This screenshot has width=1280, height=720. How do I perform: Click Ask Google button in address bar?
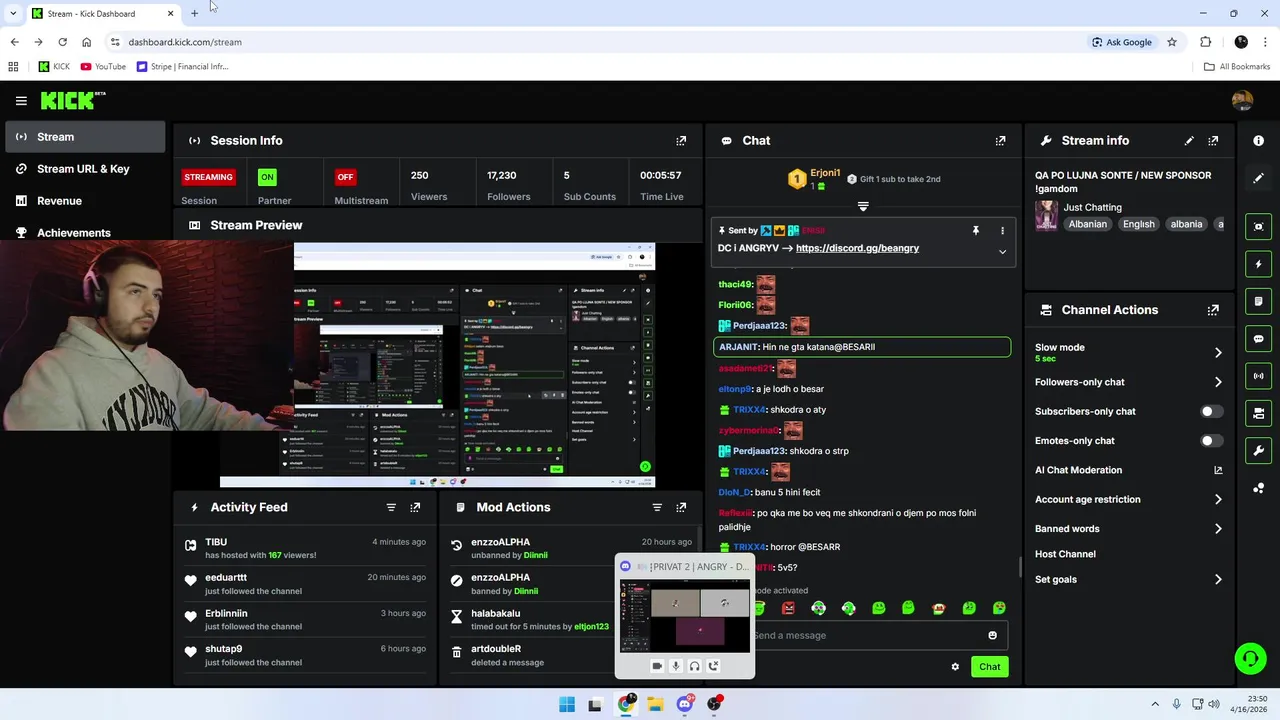pyautogui.click(x=1121, y=42)
